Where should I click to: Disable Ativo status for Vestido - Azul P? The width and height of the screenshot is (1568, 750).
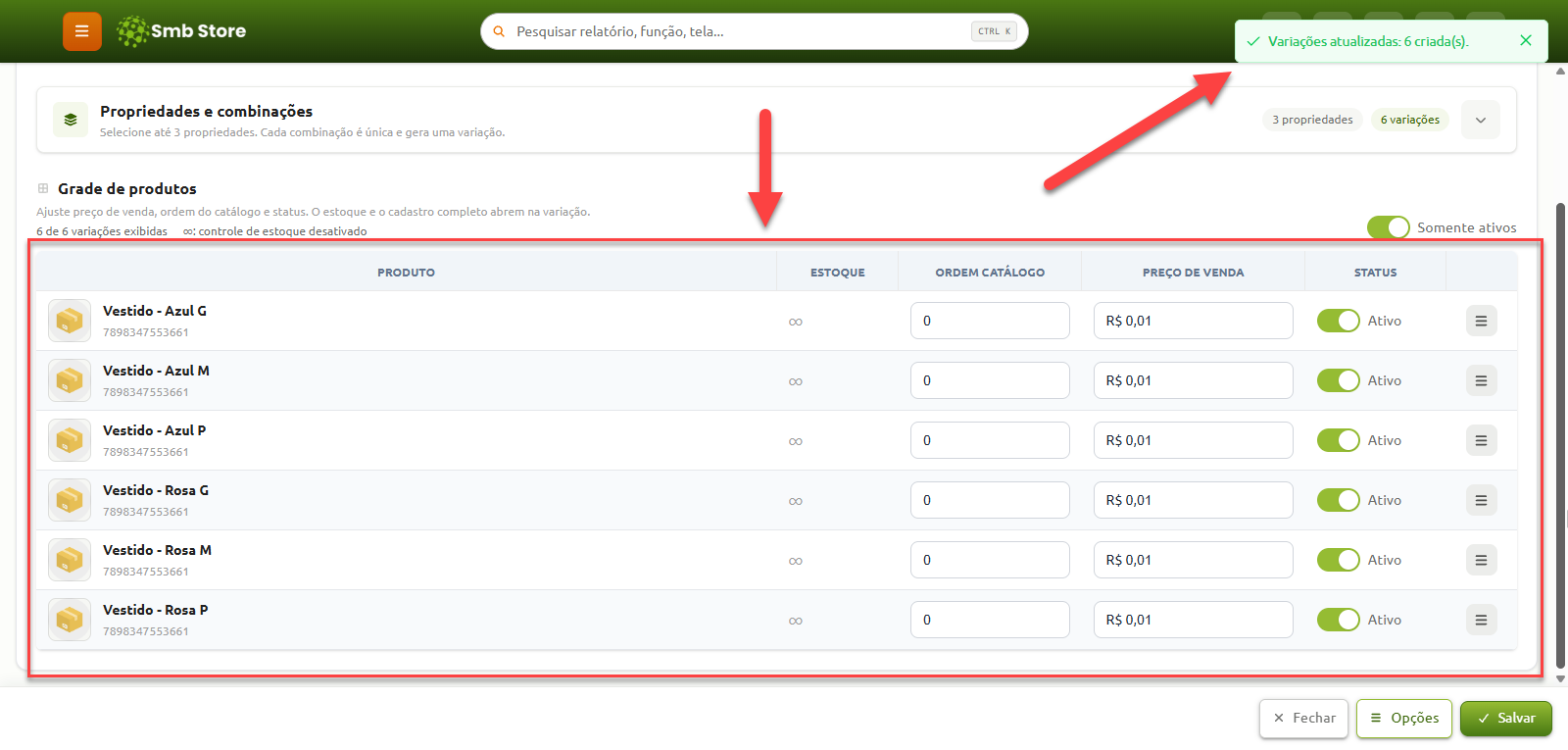pos(1339,440)
